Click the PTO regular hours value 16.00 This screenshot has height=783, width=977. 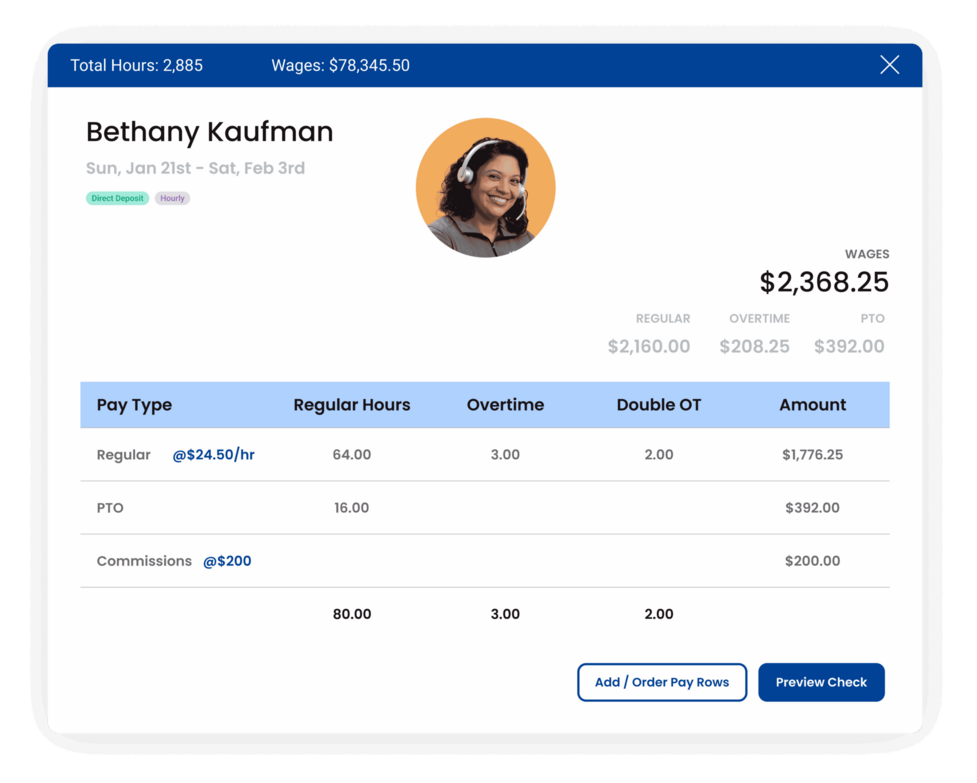click(351, 508)
